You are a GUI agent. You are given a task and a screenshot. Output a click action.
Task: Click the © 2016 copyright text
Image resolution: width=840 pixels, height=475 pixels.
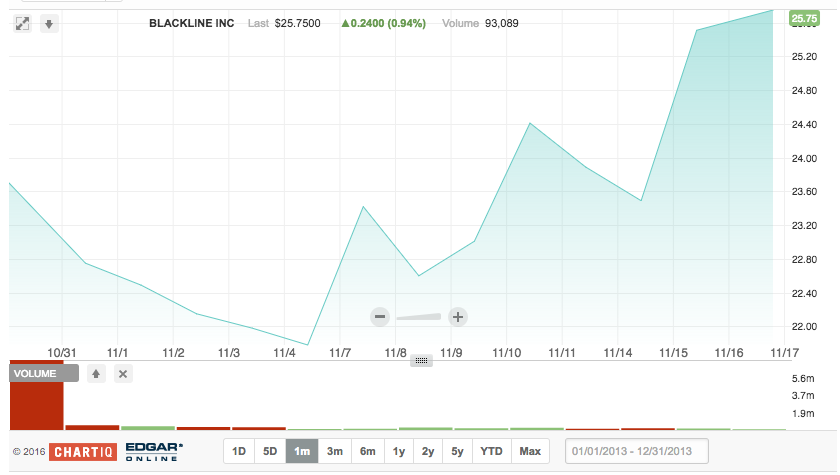pos(29,451)
